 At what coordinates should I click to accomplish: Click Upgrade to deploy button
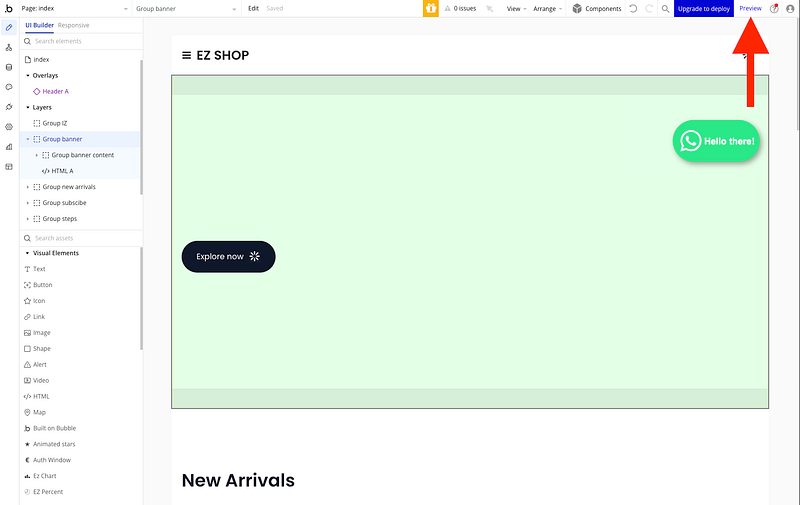pos(703,8)
